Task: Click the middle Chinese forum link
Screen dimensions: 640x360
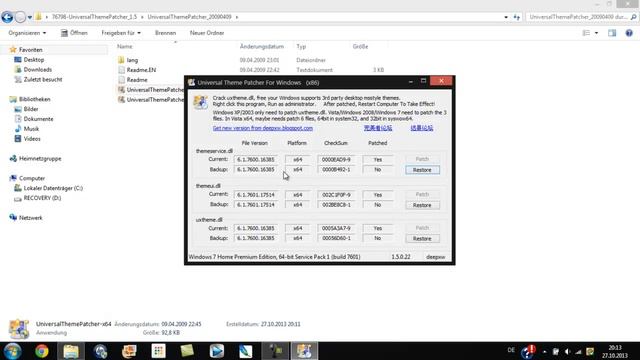Action: pyautogui.click(x=378, y=128)
